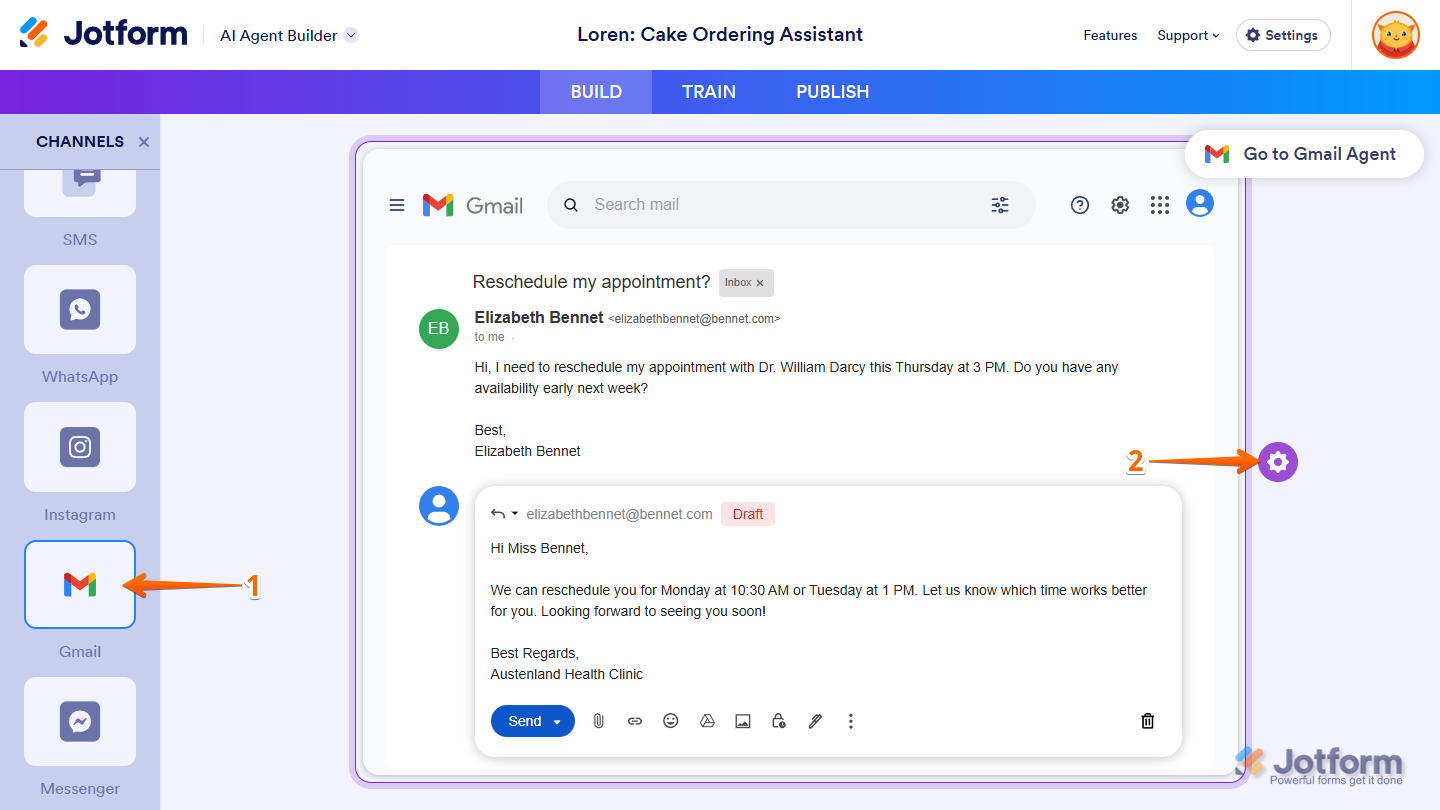Switch to the BUILD tab
Image resolution: width=1440 pixels, height=810 pixels.
[x=596, y=92]
